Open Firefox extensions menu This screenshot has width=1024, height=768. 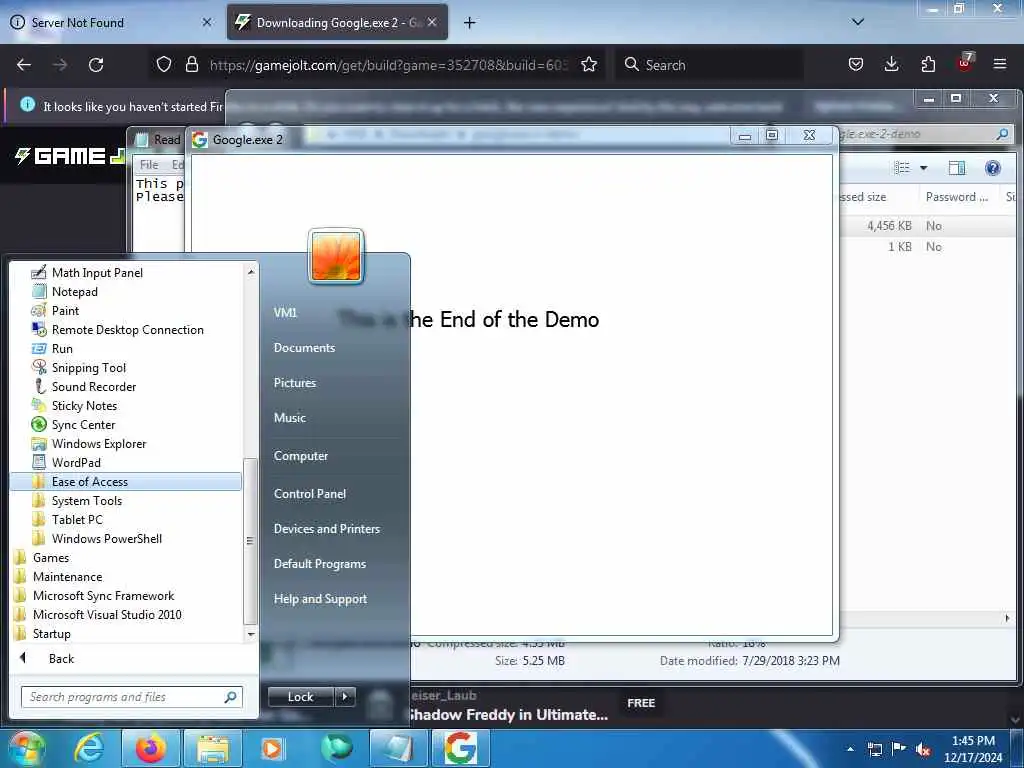point(928,64)
